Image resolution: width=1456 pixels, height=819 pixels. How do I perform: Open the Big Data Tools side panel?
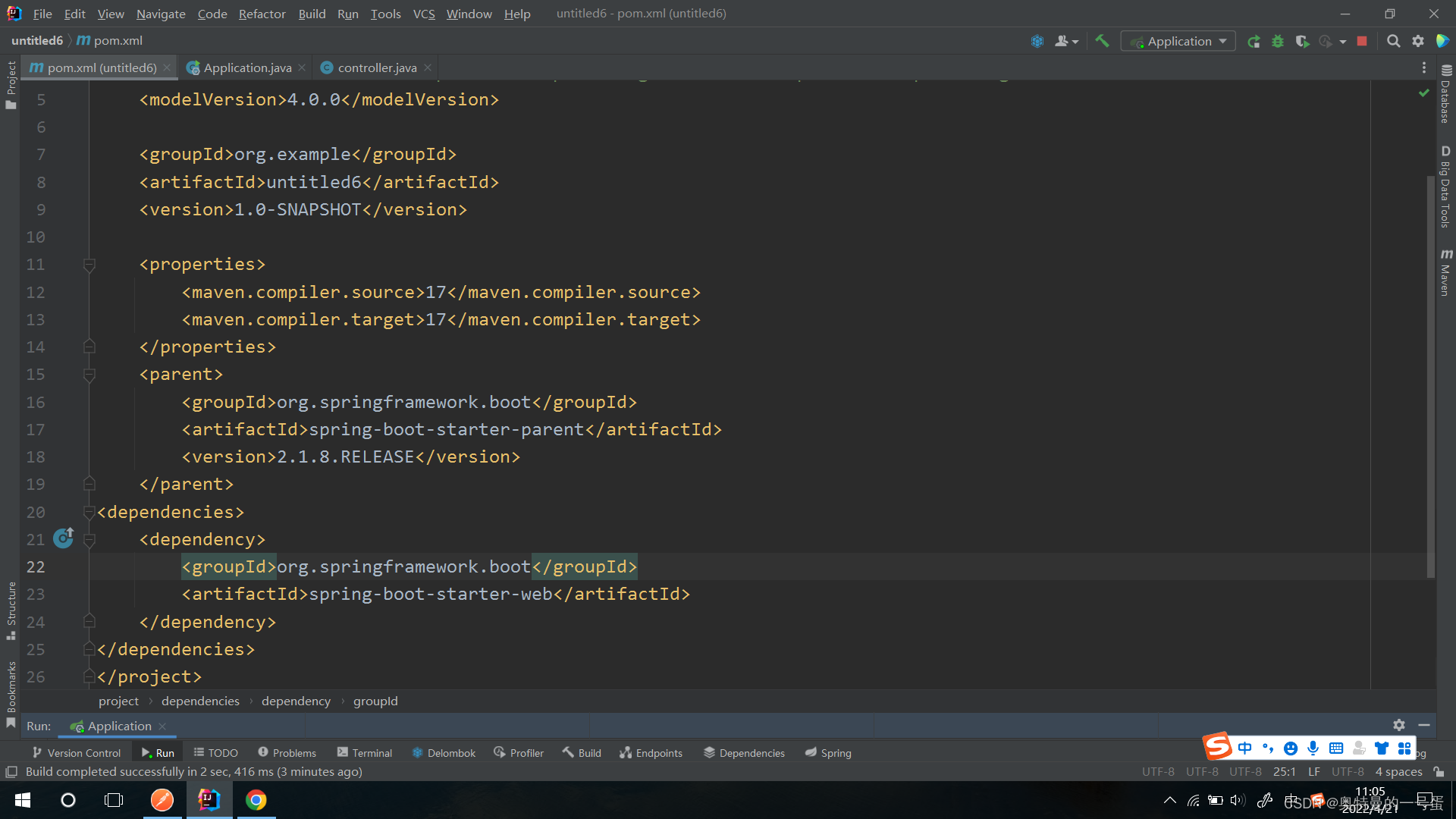pos(1445,187)
